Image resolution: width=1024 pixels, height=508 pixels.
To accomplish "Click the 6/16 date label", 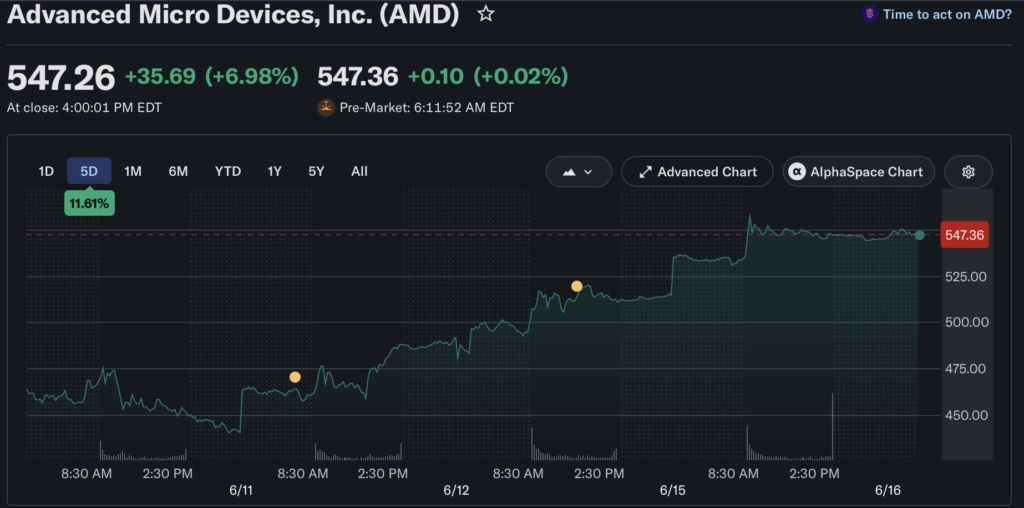I will [888, 490].
